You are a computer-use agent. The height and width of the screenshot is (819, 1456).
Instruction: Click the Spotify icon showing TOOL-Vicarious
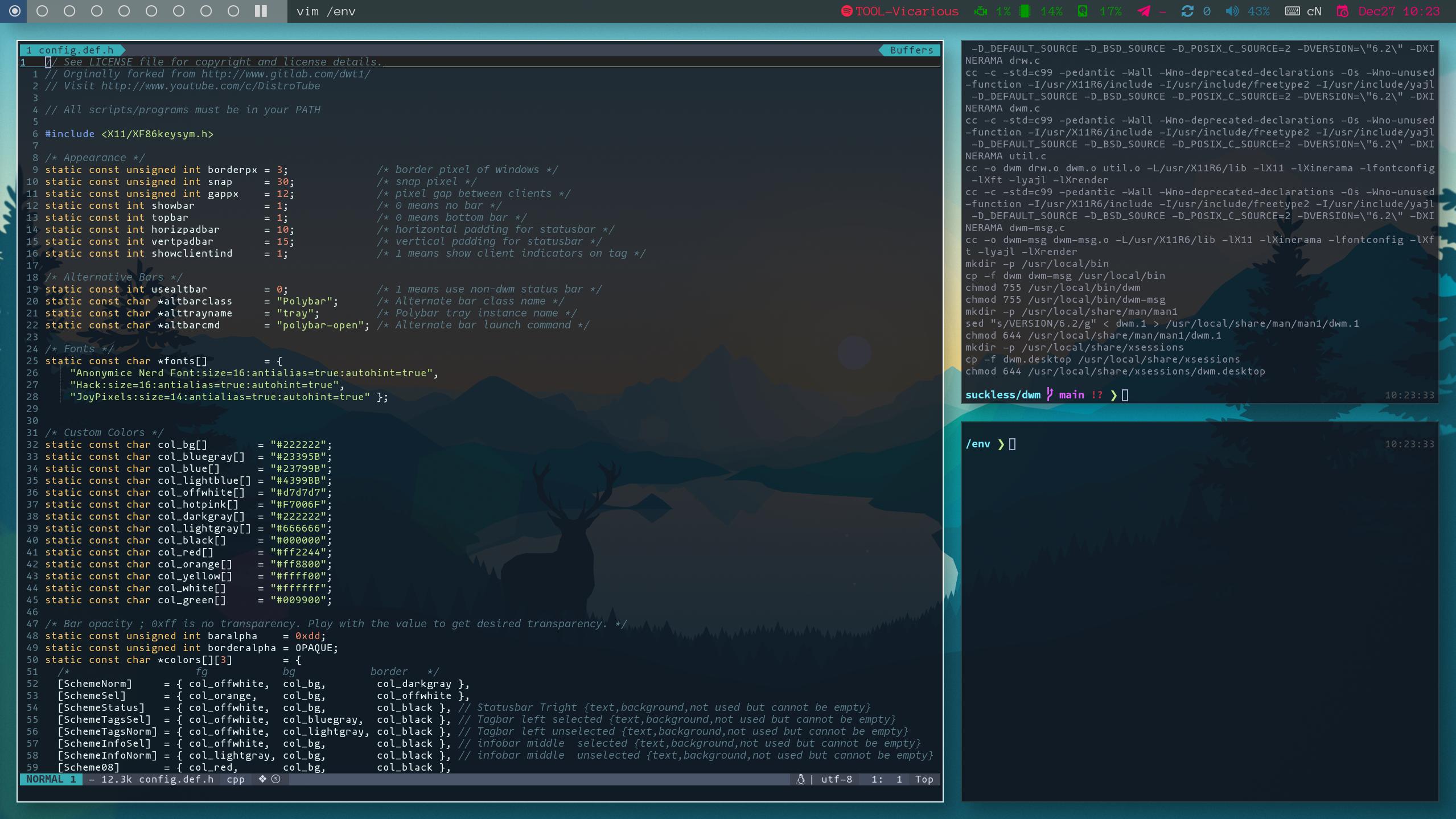846,11
